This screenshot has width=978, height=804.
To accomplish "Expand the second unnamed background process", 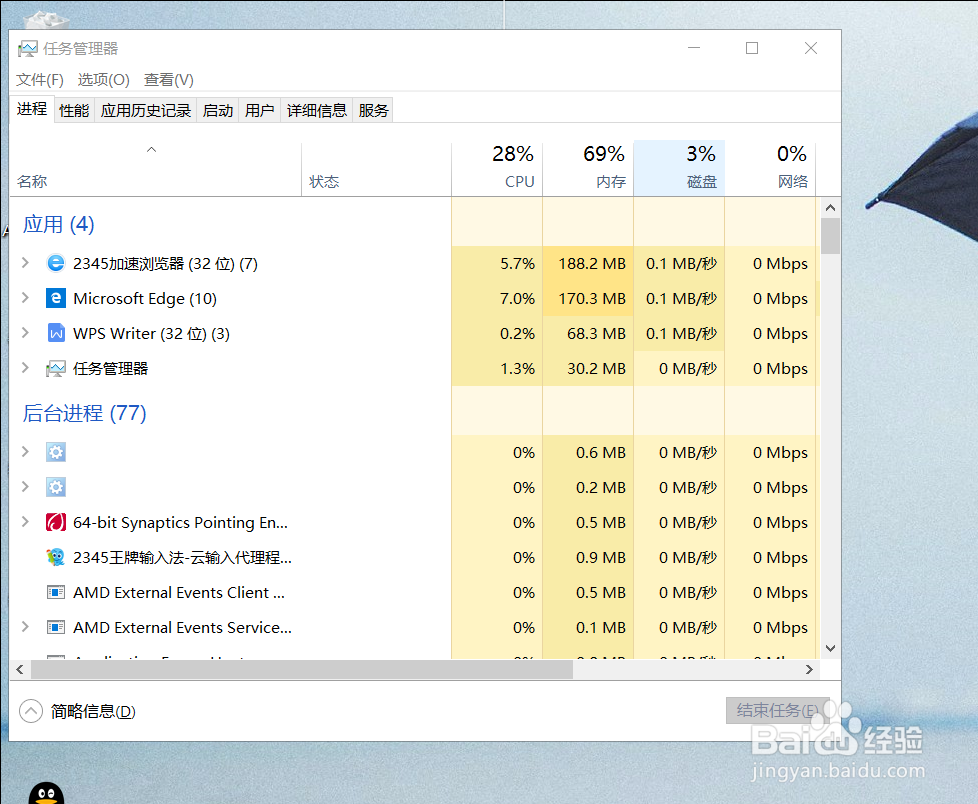I will 25,487.
